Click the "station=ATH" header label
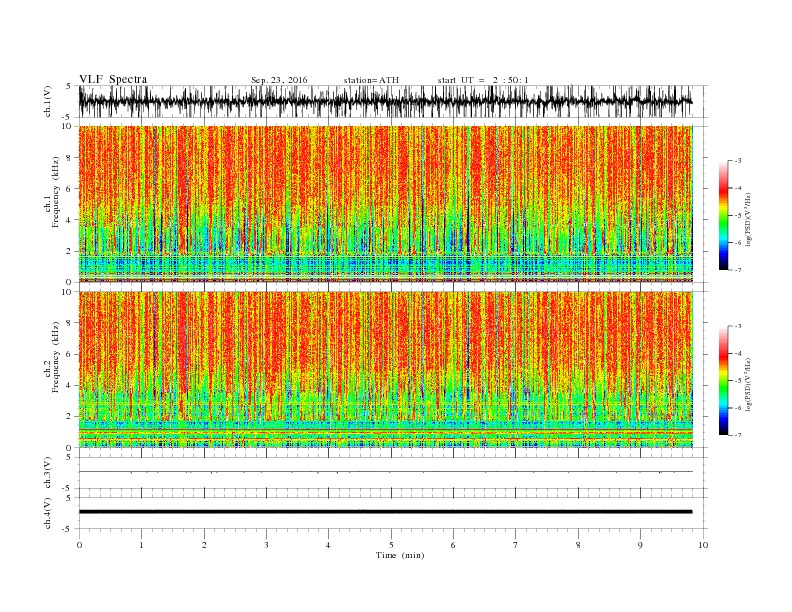792x612 pixels. (371, 80)
